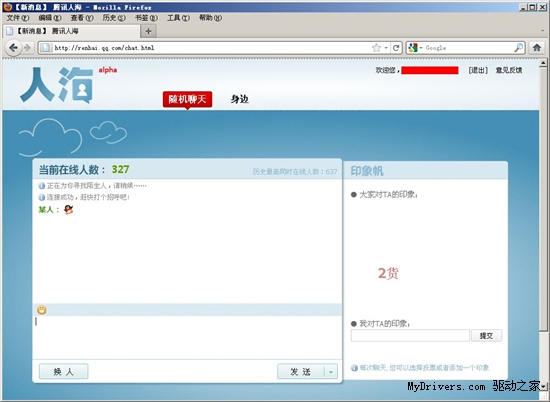The height and width of the screenshot is (402, 550).
Task: Click the Firefox icon in title bar
Action: [7, 7]
